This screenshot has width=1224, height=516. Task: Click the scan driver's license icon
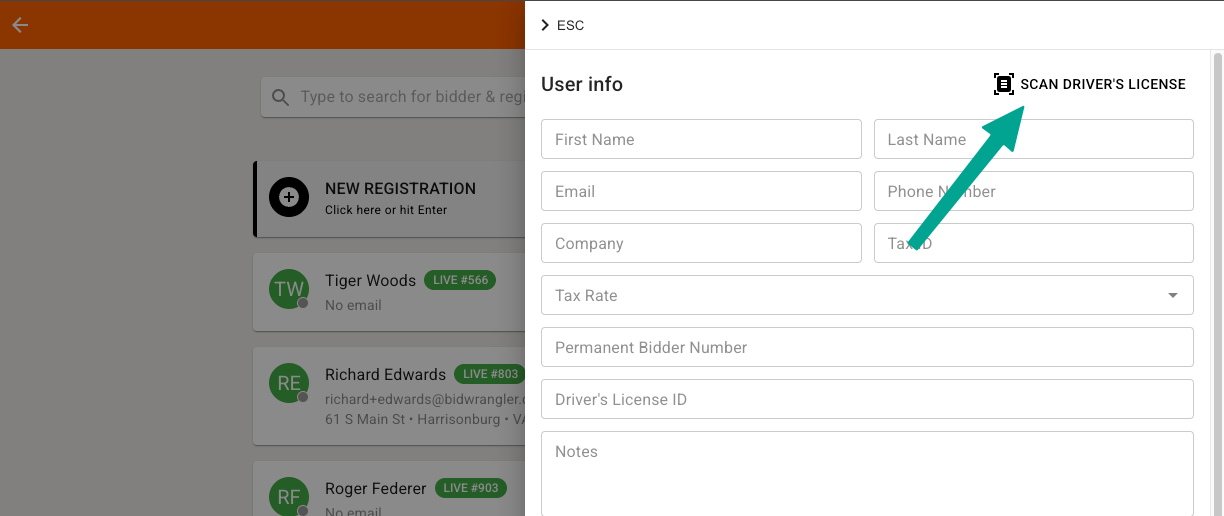(1003, 84)
